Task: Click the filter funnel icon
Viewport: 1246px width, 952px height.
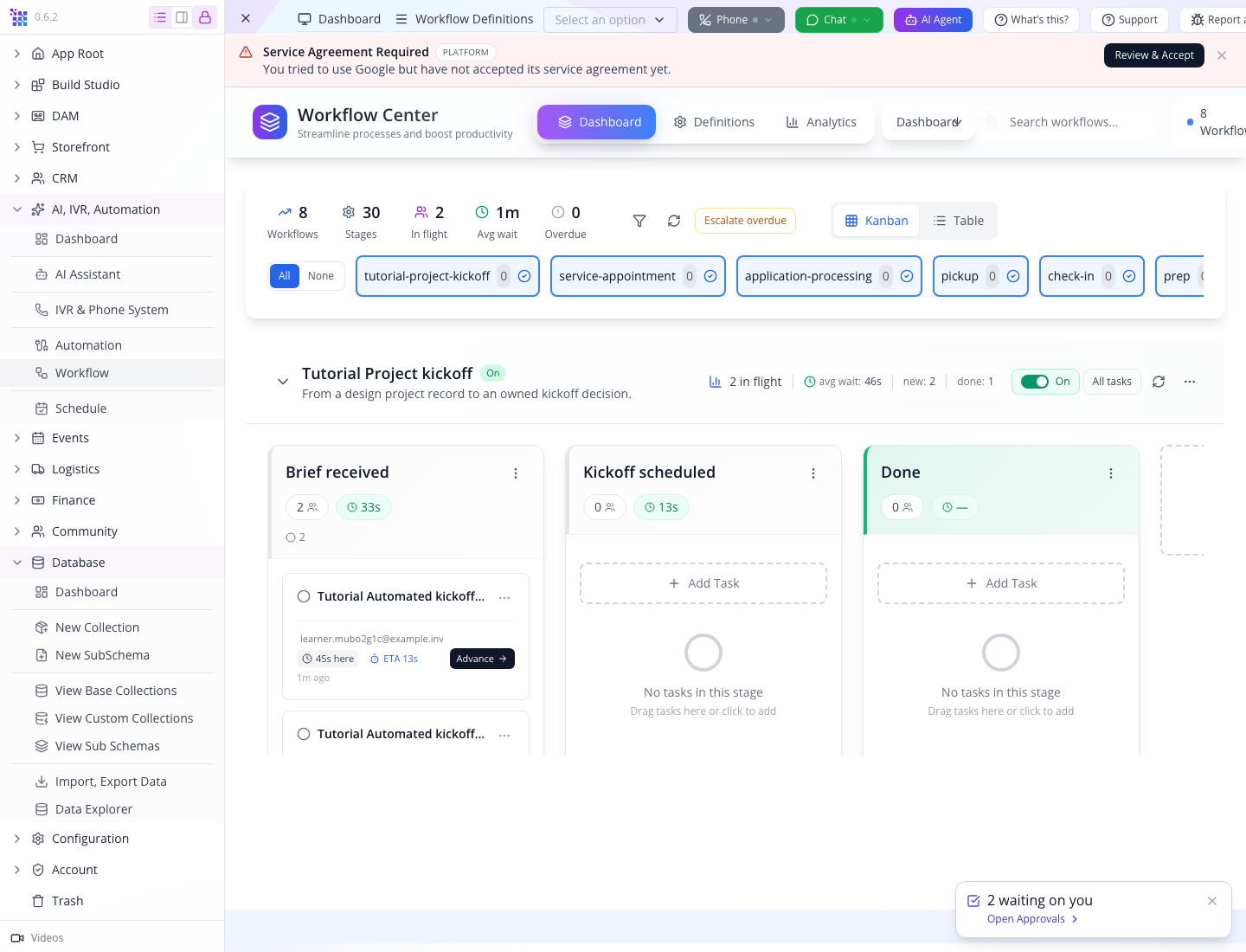Action: click(x=639, y=221)
